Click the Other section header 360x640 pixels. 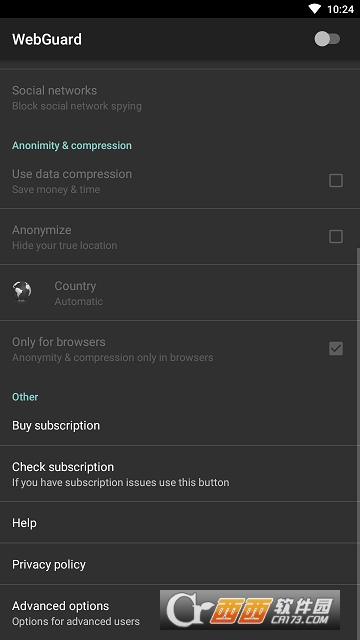click(x=25, y=397)
